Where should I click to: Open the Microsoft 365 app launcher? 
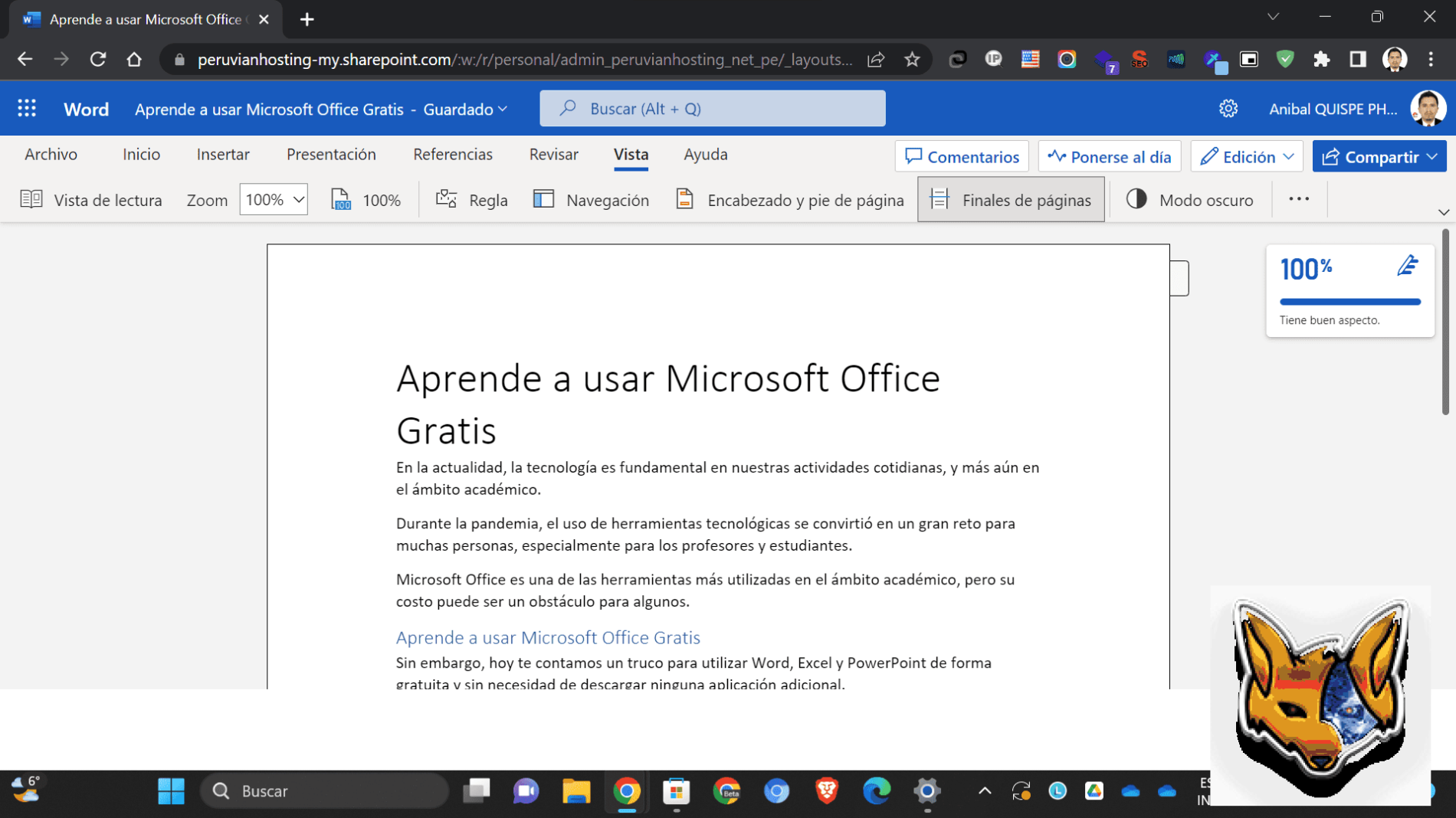click(x=27, y=109)
